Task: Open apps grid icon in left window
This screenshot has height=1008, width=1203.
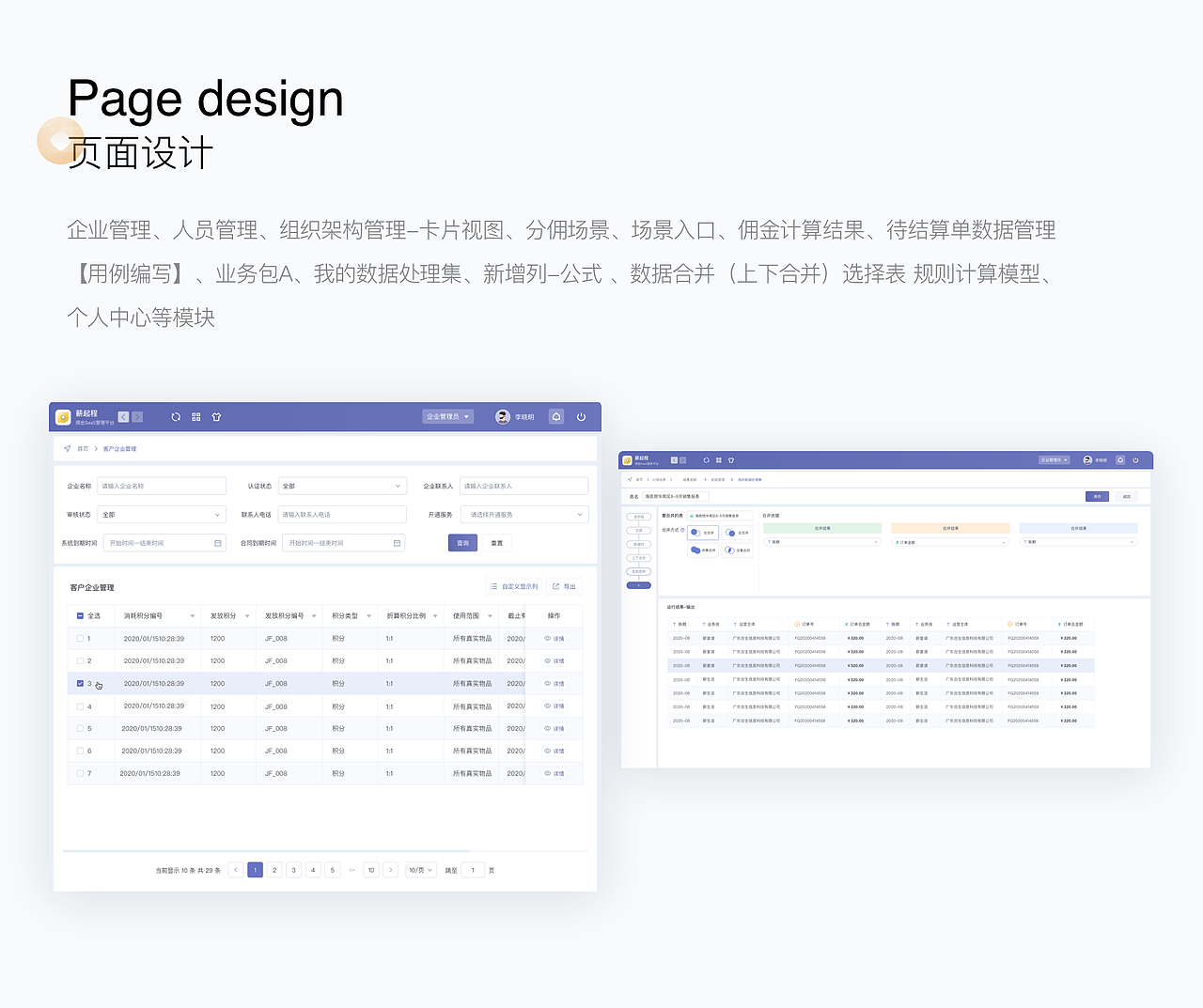Action: 196,417
